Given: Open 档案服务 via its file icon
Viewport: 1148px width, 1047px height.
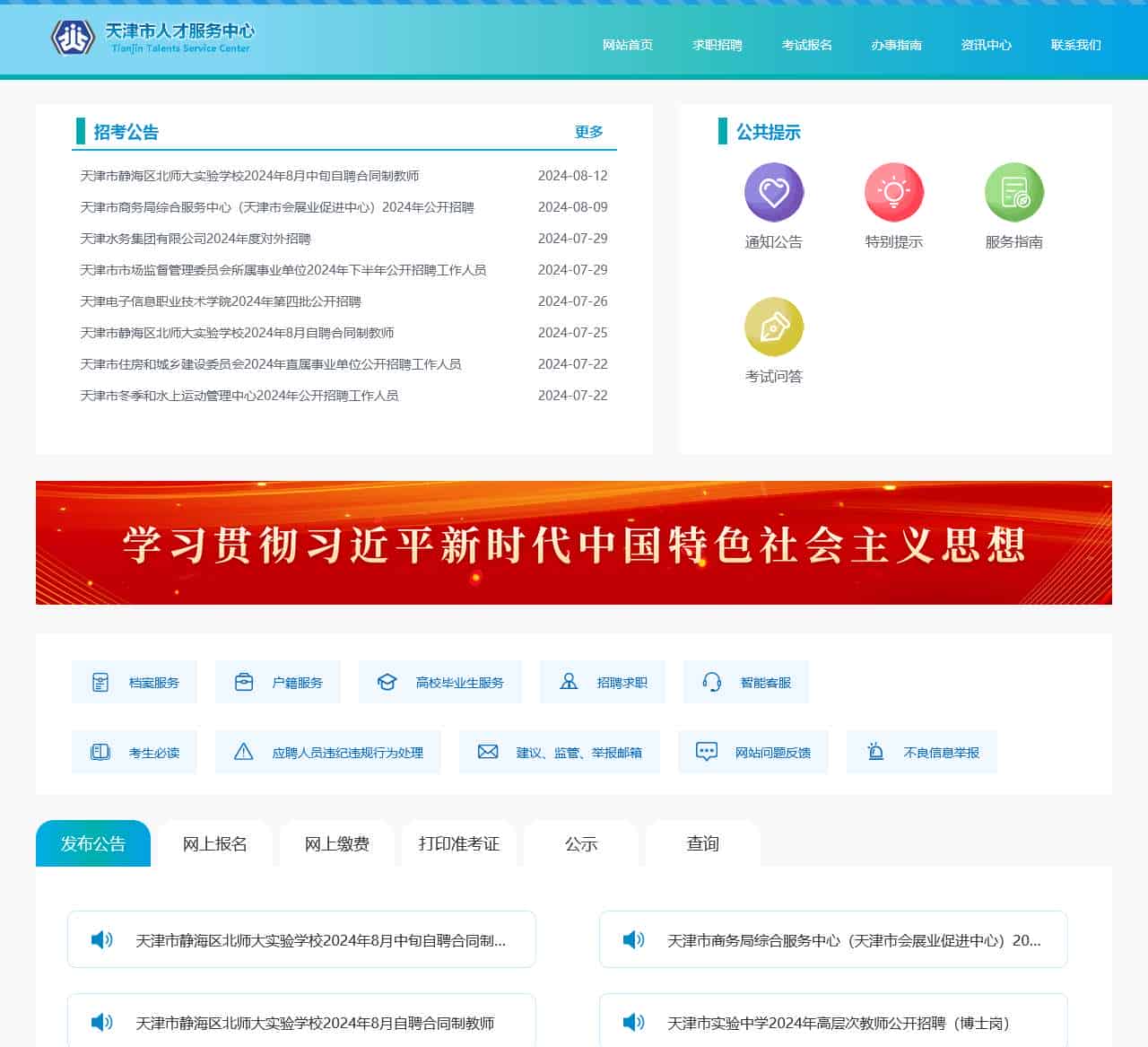Looking at the screenshot, I should [101, 681].
